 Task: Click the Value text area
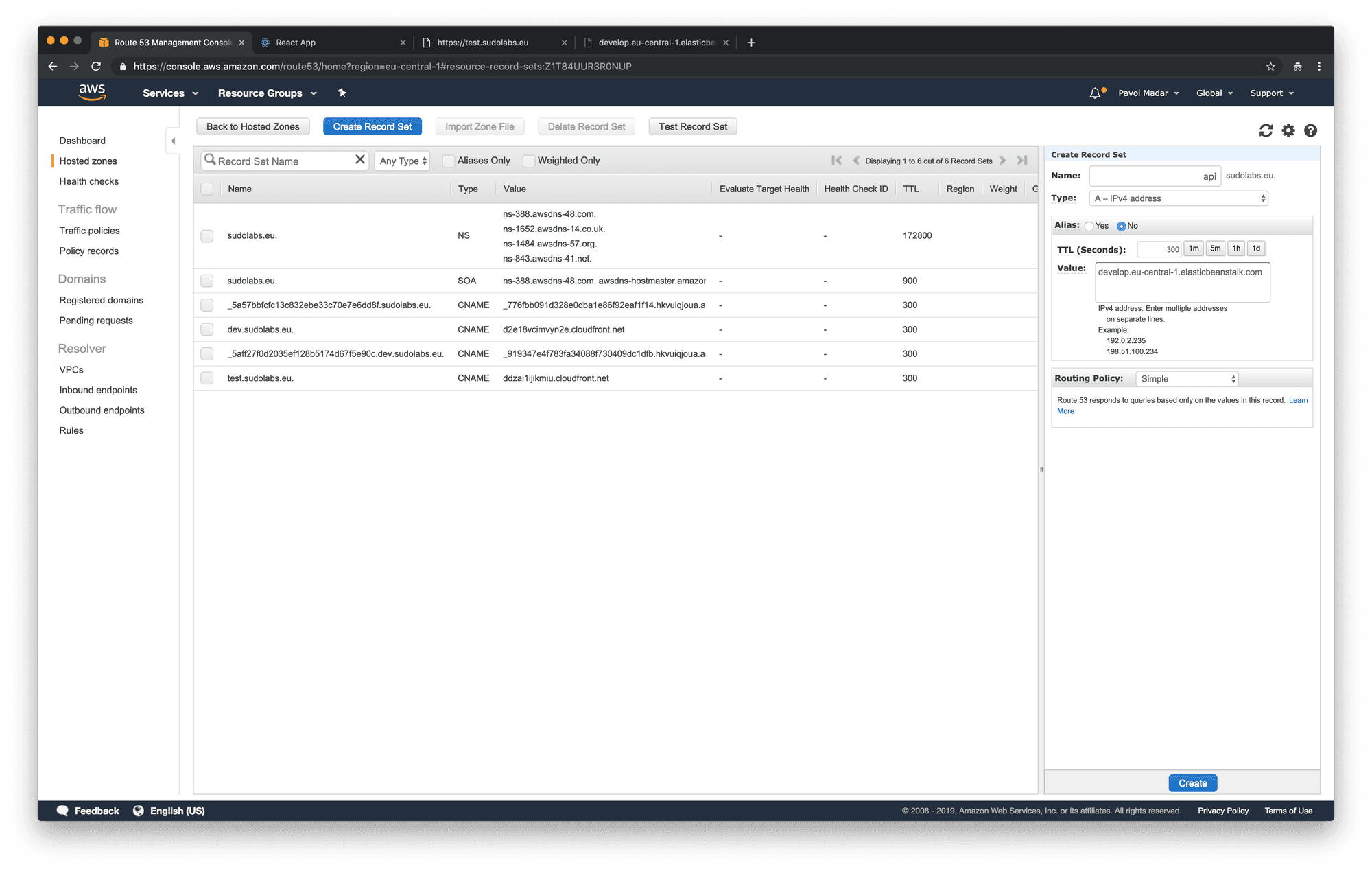tap(1183, 282)
